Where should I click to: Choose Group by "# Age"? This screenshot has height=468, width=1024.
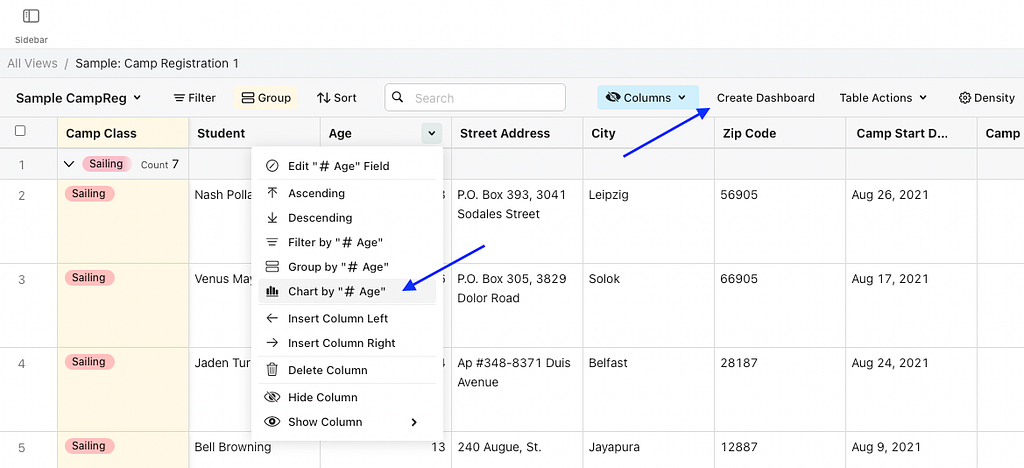347,267
